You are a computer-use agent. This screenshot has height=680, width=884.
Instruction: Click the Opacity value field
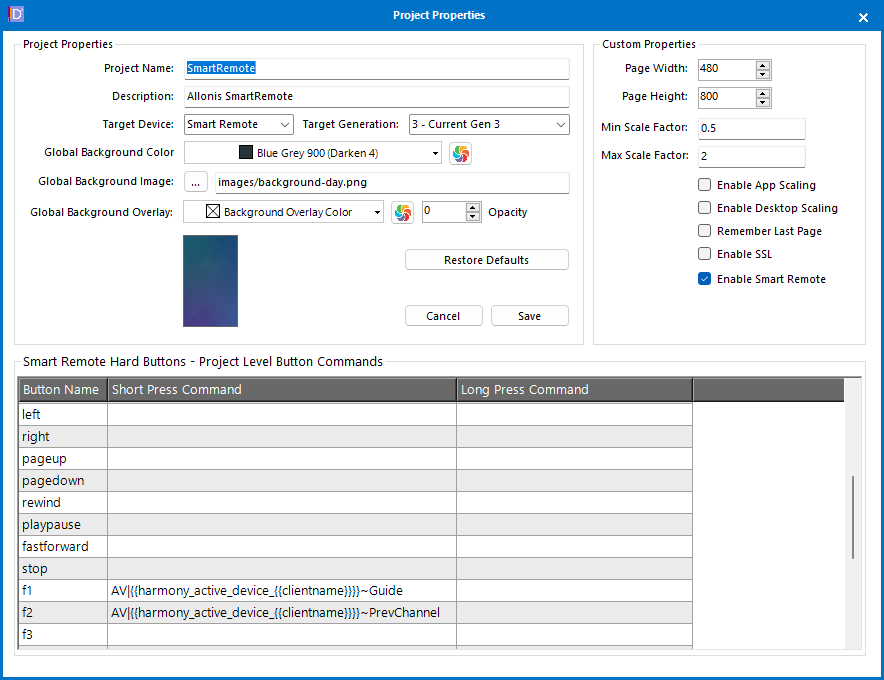tap(444, 212)
